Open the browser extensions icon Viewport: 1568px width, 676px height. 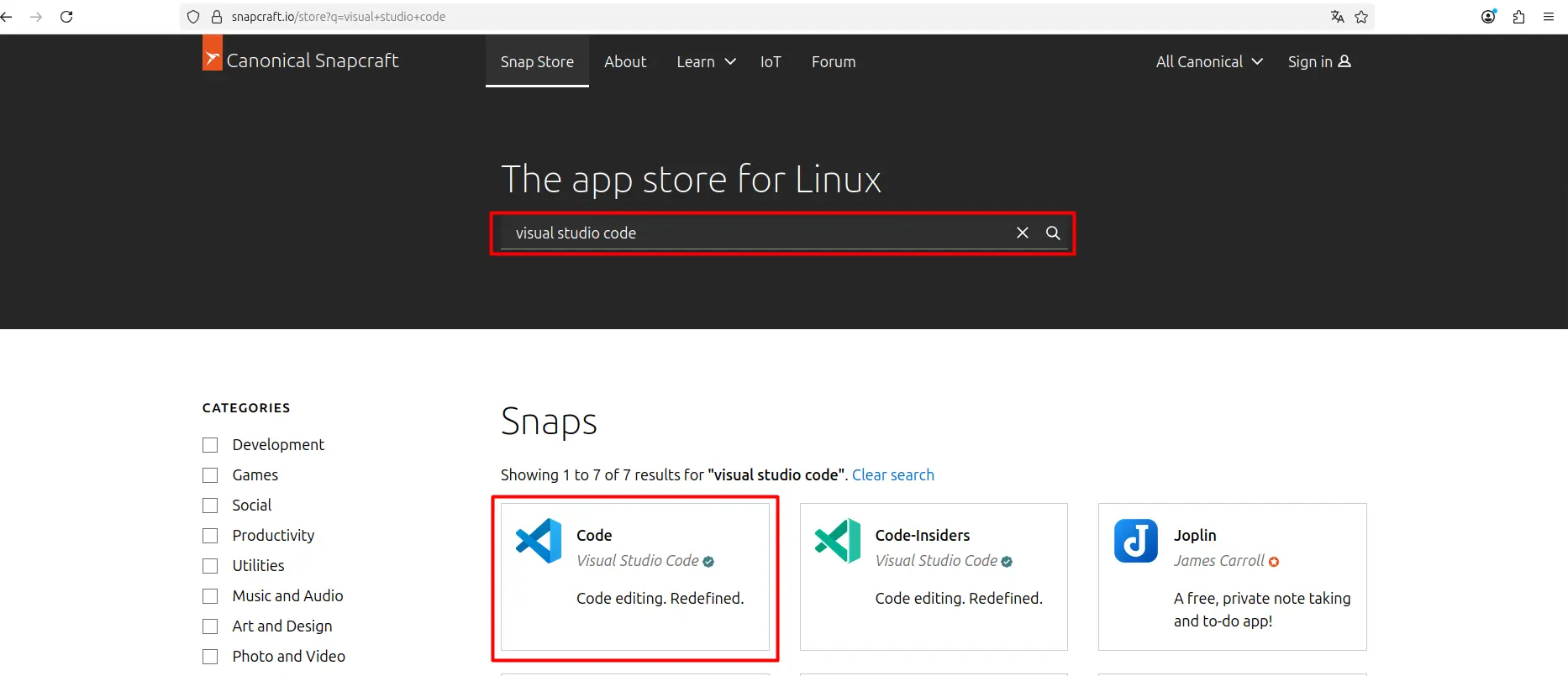[x=1518, y=17]
